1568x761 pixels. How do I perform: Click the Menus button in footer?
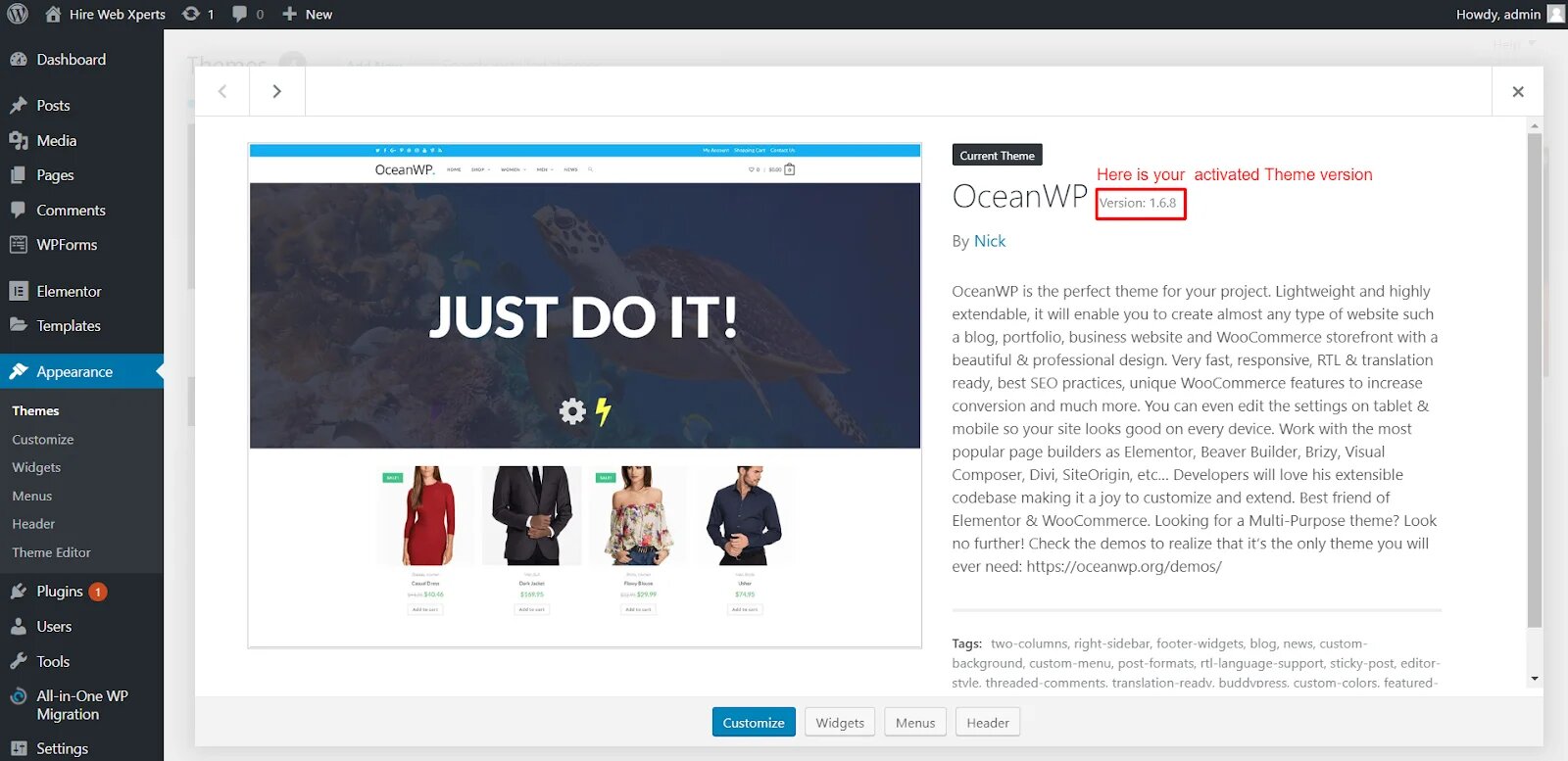click(915, 722)
